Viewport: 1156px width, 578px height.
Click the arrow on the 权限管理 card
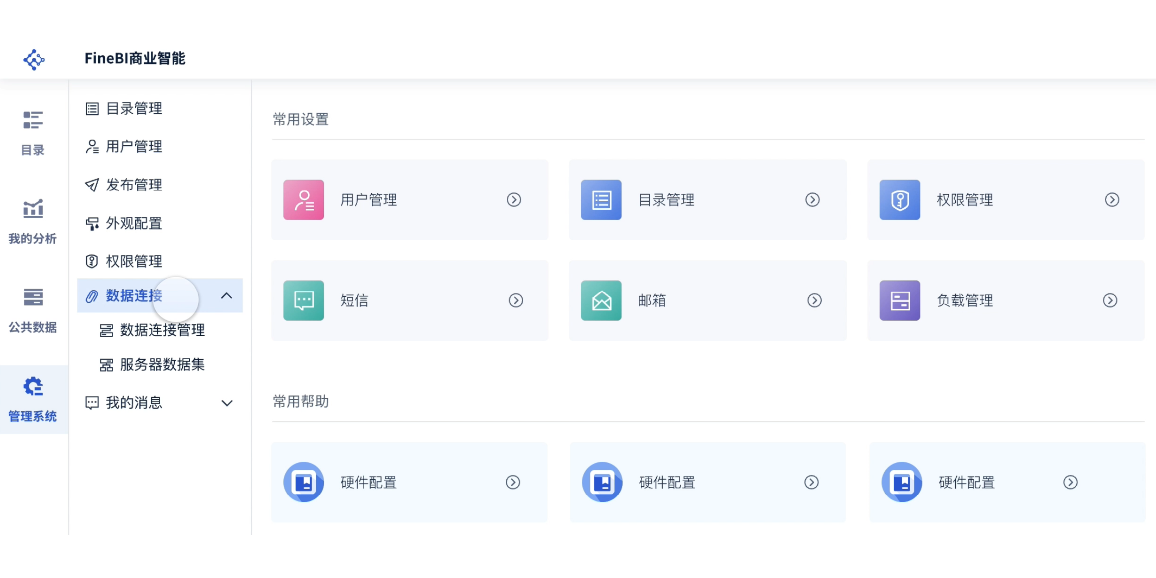(x=1112, y=200)
